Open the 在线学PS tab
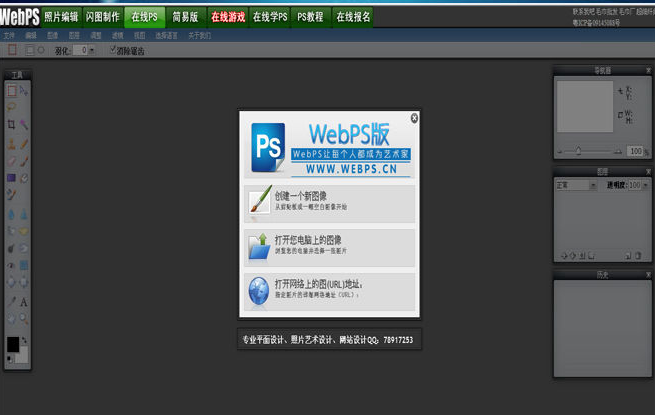 click(x=270, y=17)
